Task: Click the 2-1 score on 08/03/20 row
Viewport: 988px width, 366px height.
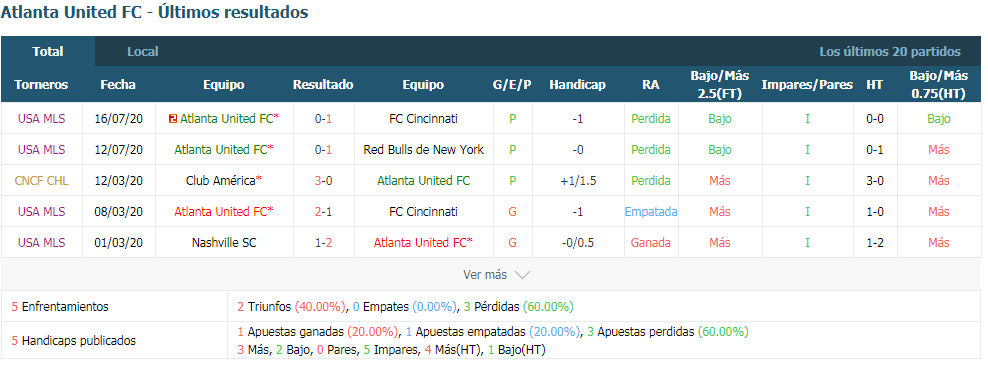Action: (324, 212)
